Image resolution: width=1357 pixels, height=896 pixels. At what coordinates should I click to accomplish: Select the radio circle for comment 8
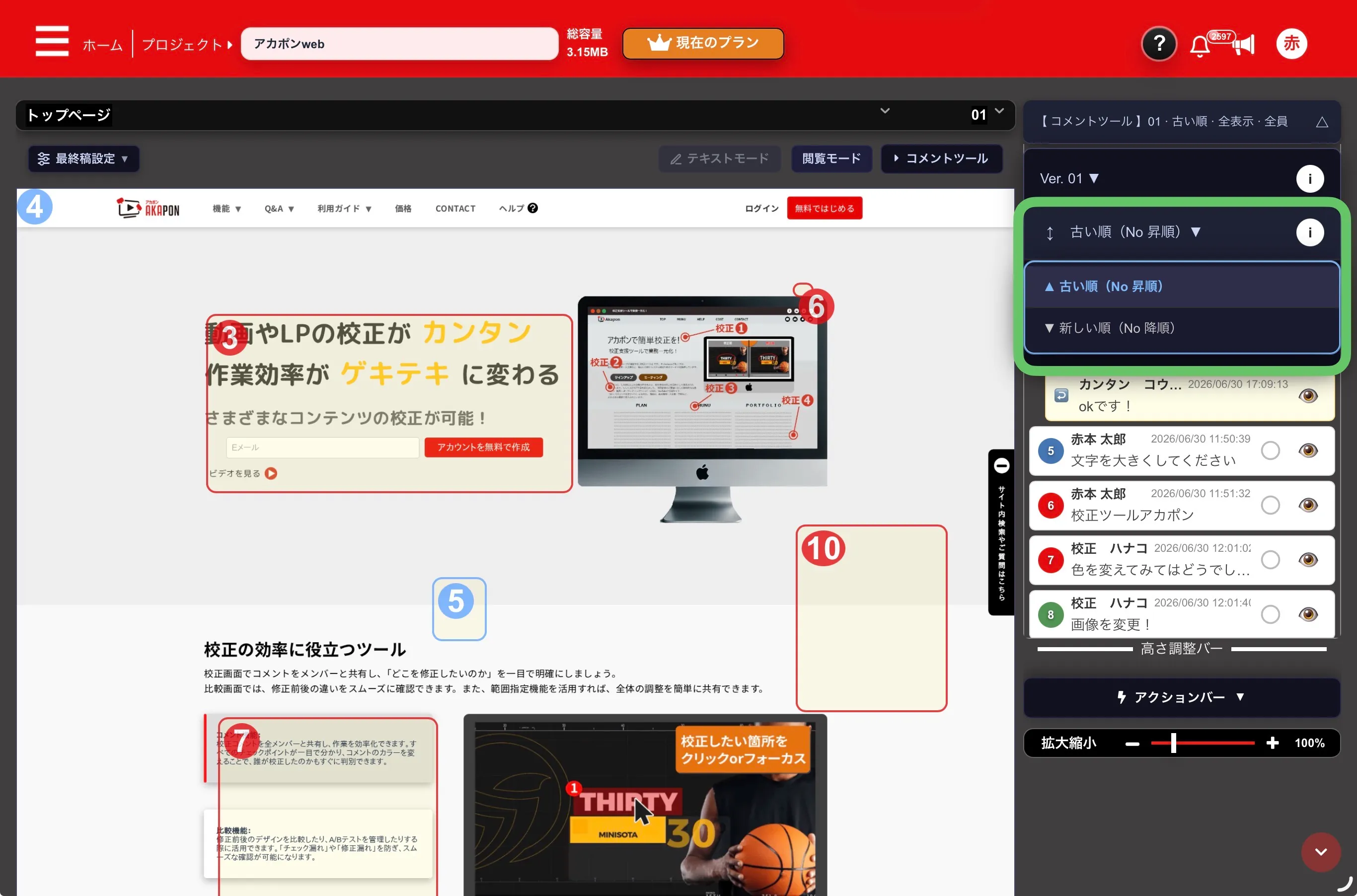tap(1270, 614)
